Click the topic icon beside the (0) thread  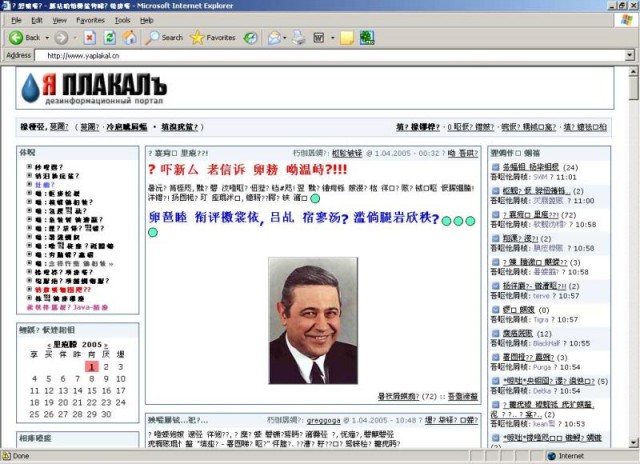pos(495,310)
